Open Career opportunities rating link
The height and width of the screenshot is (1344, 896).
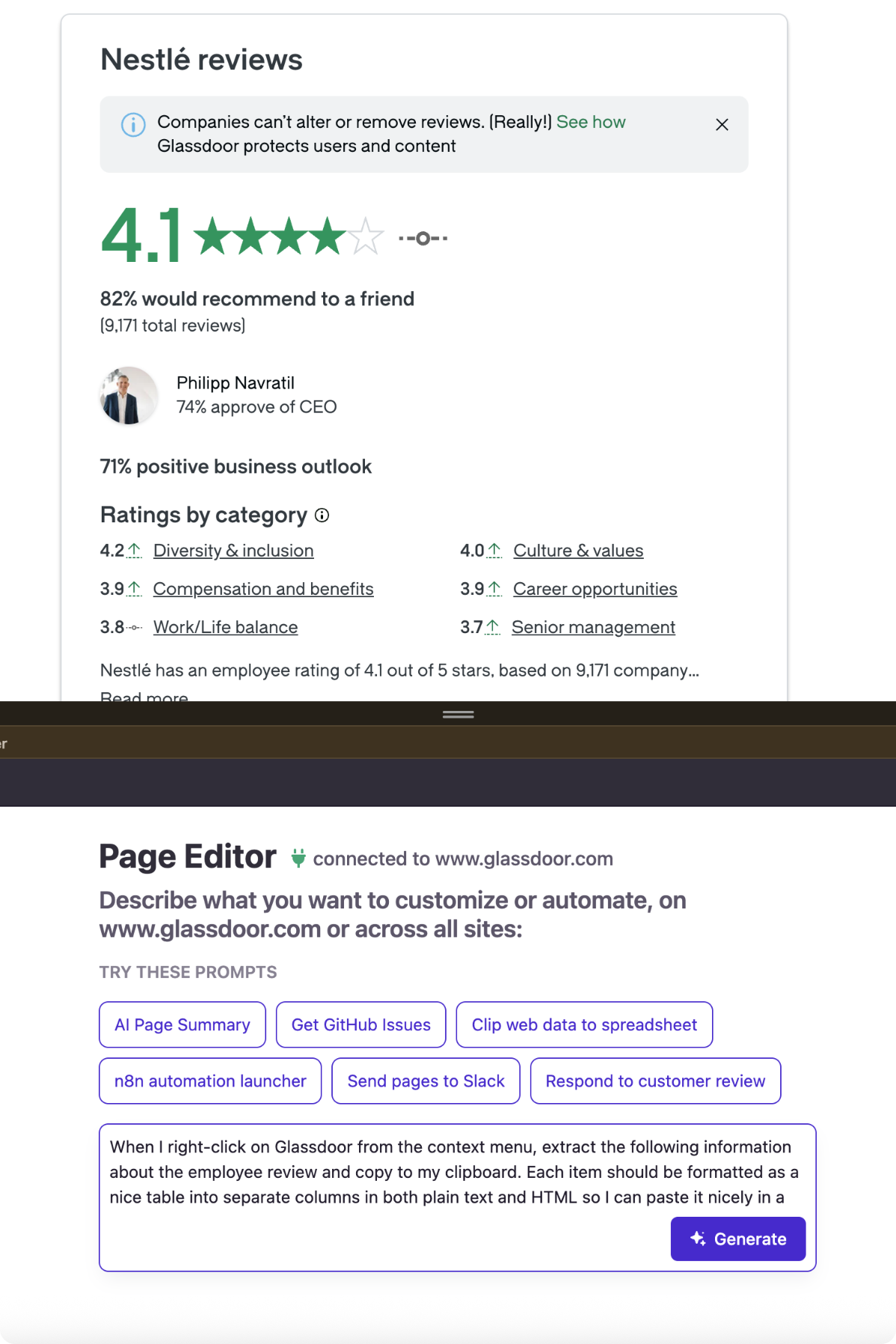tap(595, 589)
